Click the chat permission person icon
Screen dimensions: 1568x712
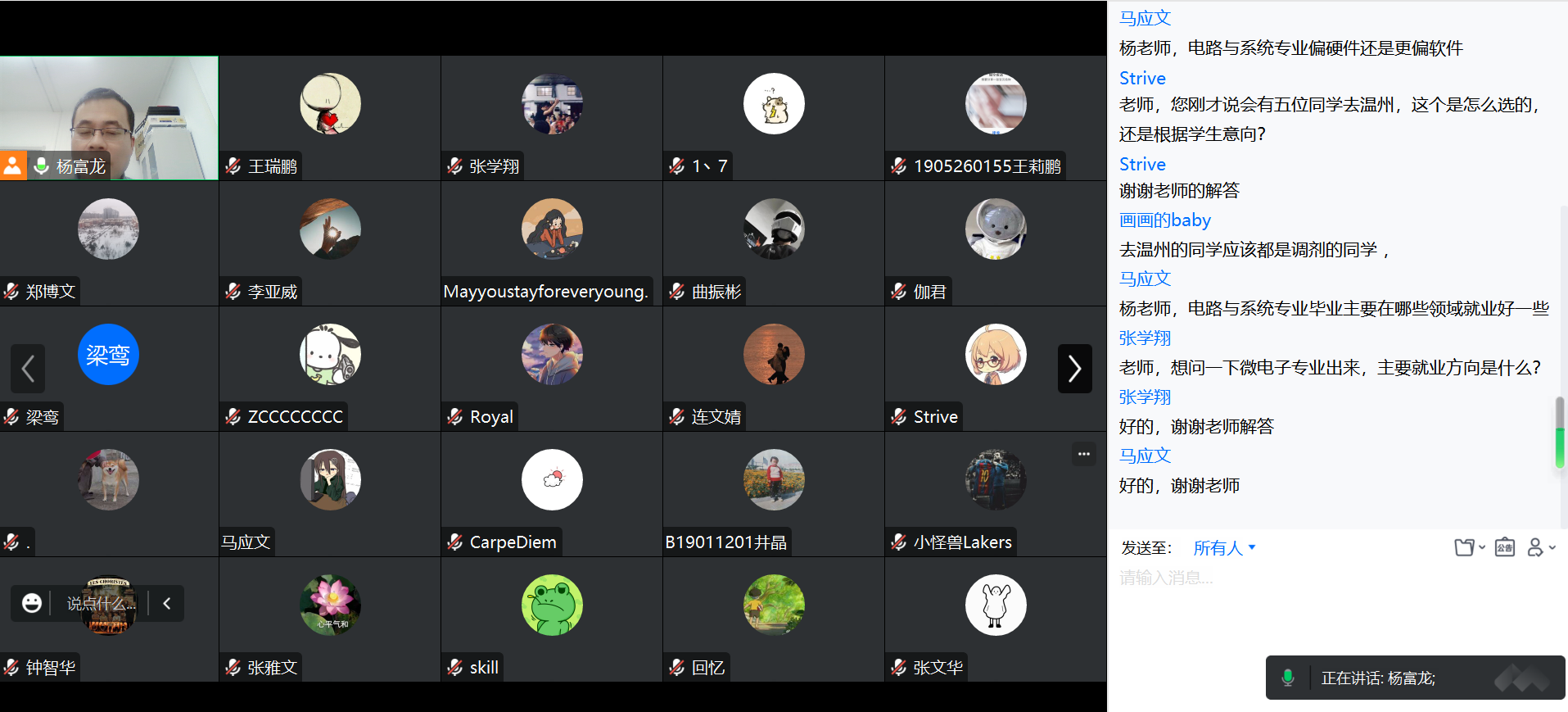click(x=1536, y=547)
